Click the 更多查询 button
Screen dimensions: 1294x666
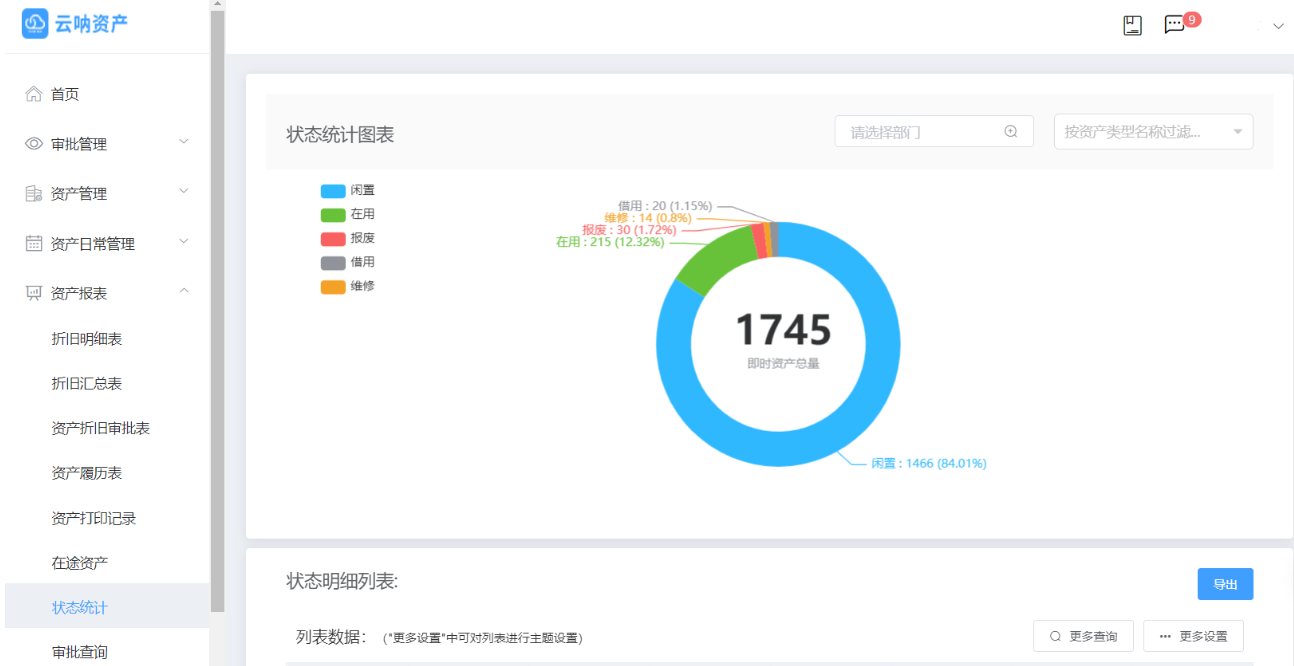point(1083,636)
